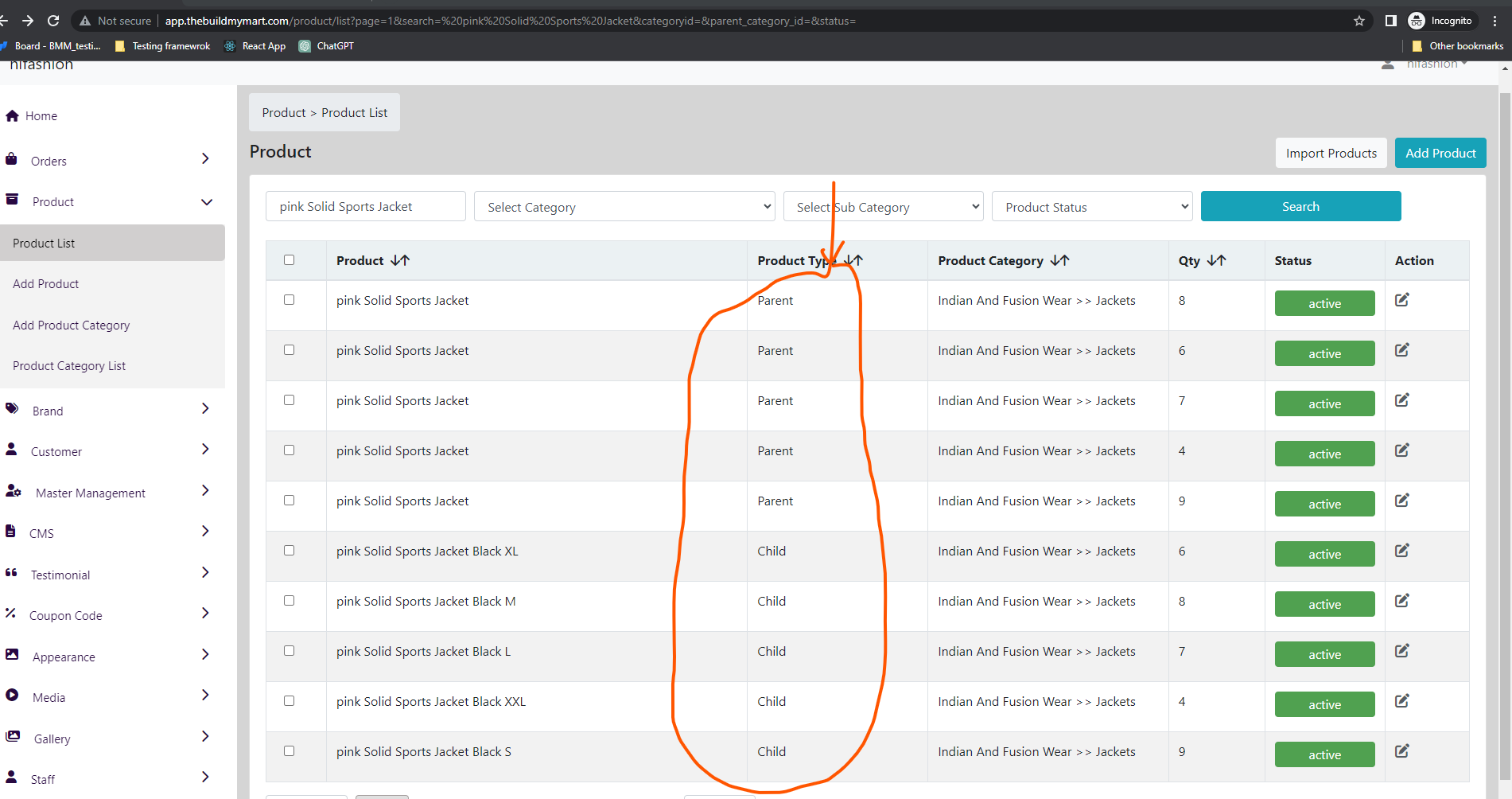This screenshot has width=1512, height=799.
Task: Expand the Coupon Code menu chevron
Action: click(x=205, y=614)
